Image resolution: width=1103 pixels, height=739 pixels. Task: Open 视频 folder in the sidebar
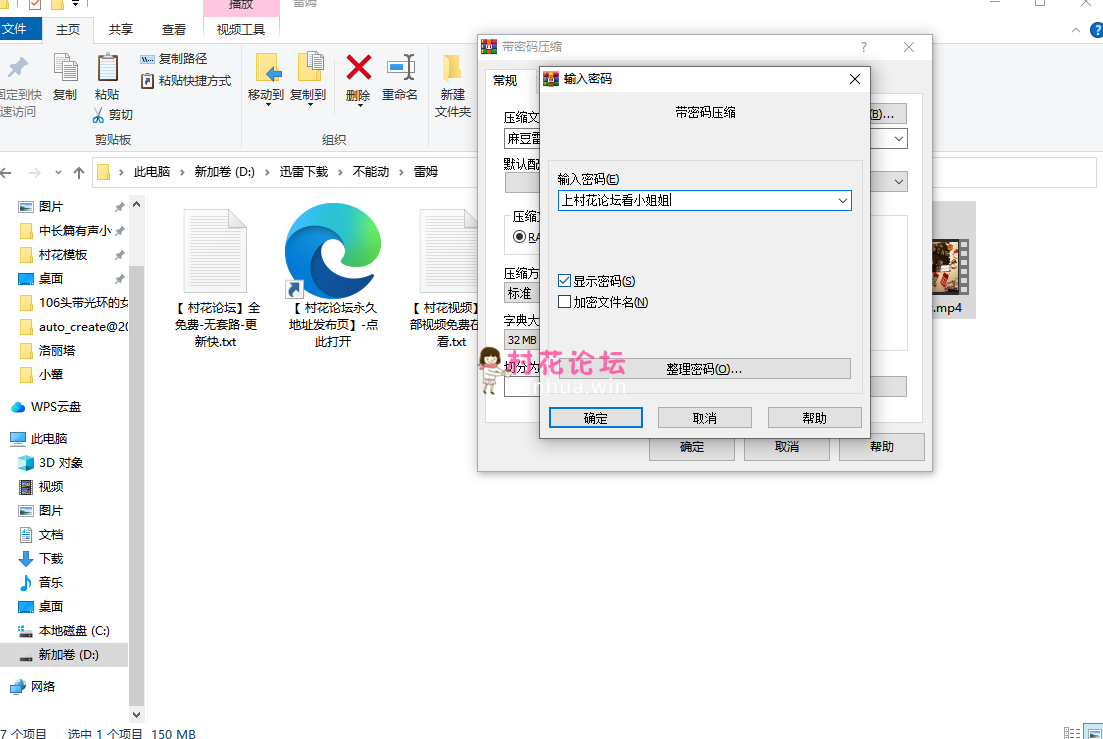[51, 487]
